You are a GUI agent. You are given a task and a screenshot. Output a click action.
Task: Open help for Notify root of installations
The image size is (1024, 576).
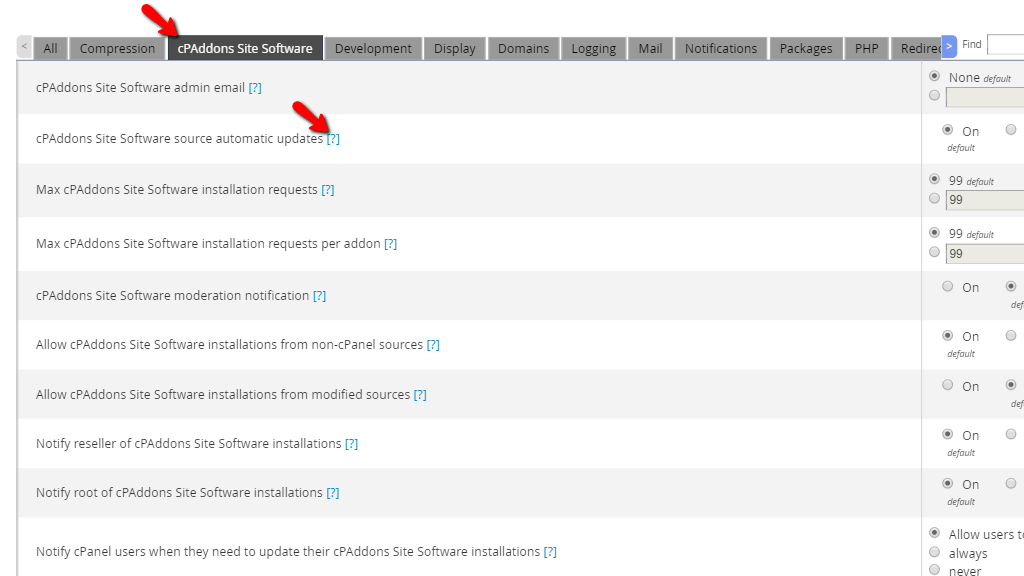pos(332,492)
